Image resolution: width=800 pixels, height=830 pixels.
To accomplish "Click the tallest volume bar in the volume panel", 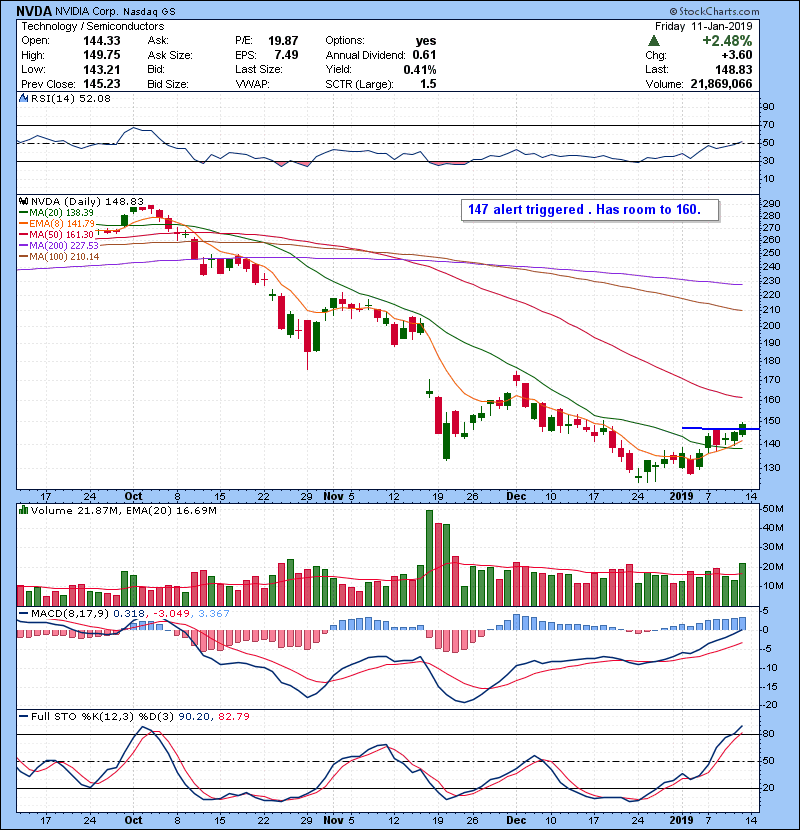I will (429, 558).
